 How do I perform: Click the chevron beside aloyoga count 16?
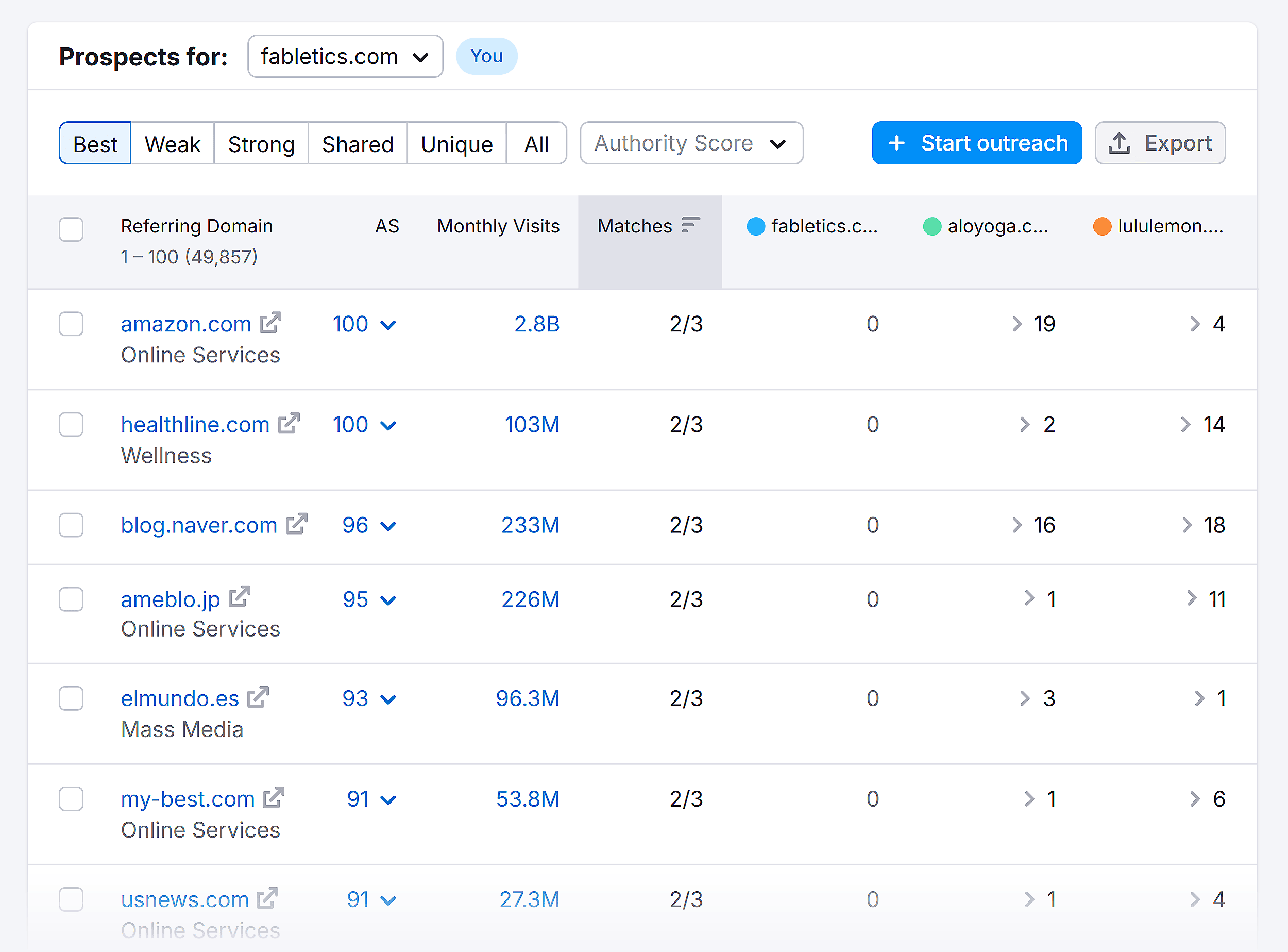(x=1018, y=525)
